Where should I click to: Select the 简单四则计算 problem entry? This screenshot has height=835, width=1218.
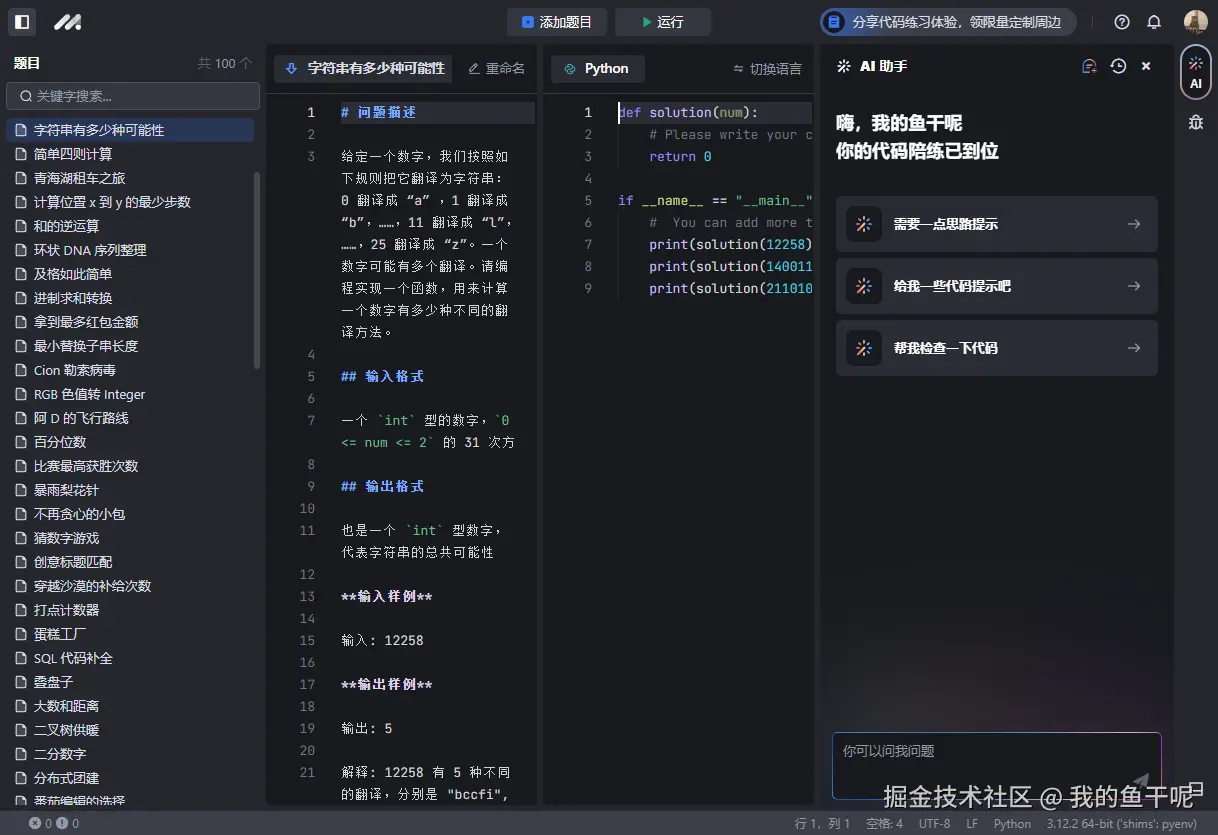tap(77, 153)
